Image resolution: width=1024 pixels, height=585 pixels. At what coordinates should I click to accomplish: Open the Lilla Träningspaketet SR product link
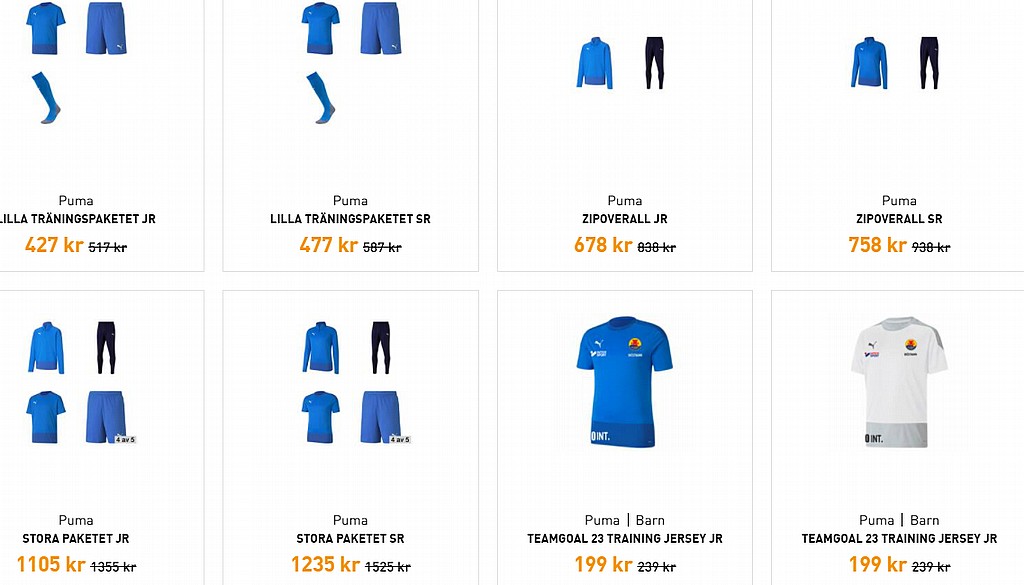pos(350,219)
